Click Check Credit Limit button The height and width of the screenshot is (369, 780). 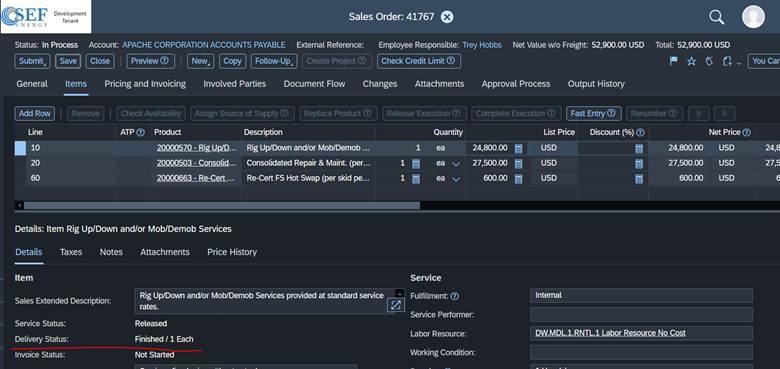pyautogui.click(x=418, y=61)
